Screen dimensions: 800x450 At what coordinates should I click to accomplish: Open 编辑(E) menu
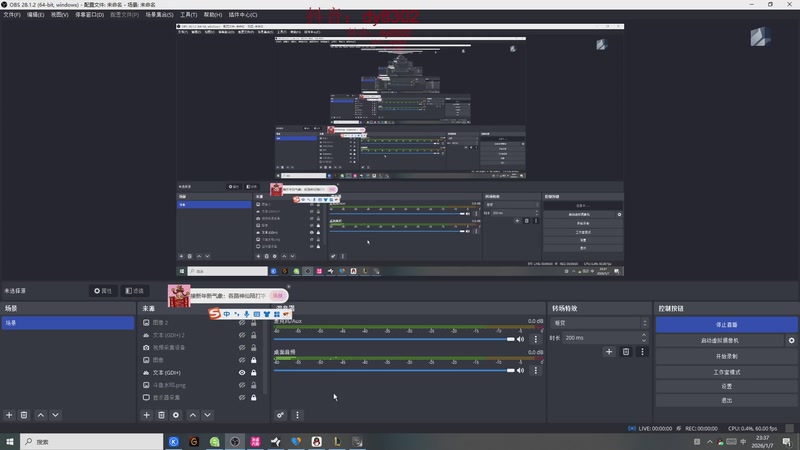(35, 15)
